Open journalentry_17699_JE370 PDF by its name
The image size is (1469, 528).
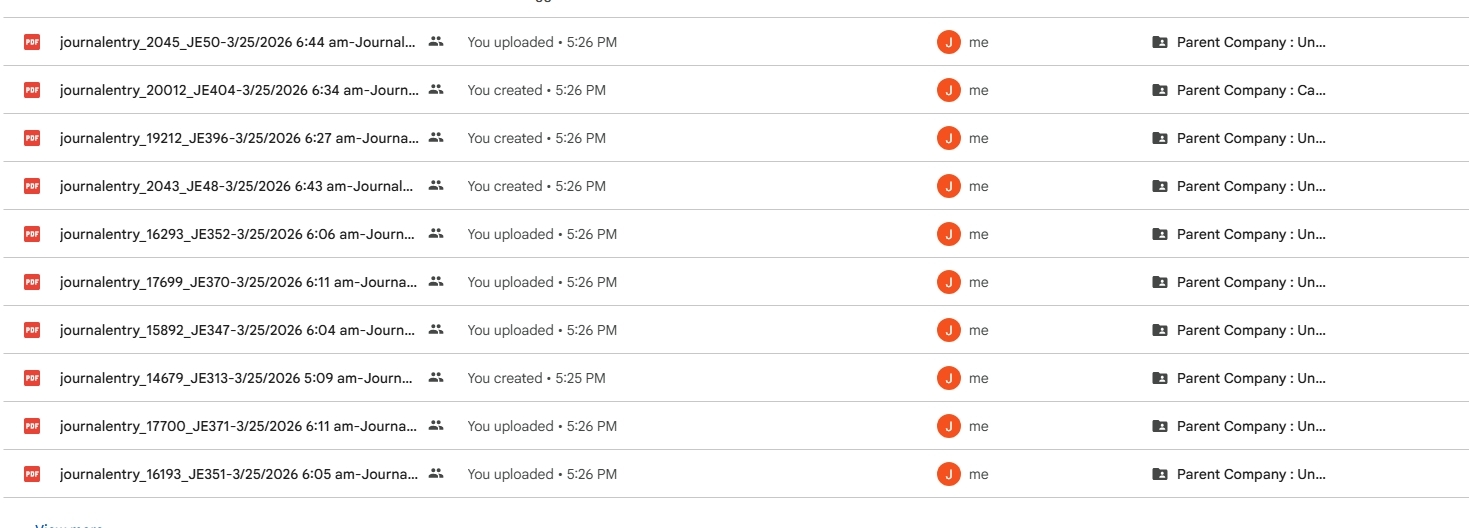pyautogui.click(x=238, y=282)
